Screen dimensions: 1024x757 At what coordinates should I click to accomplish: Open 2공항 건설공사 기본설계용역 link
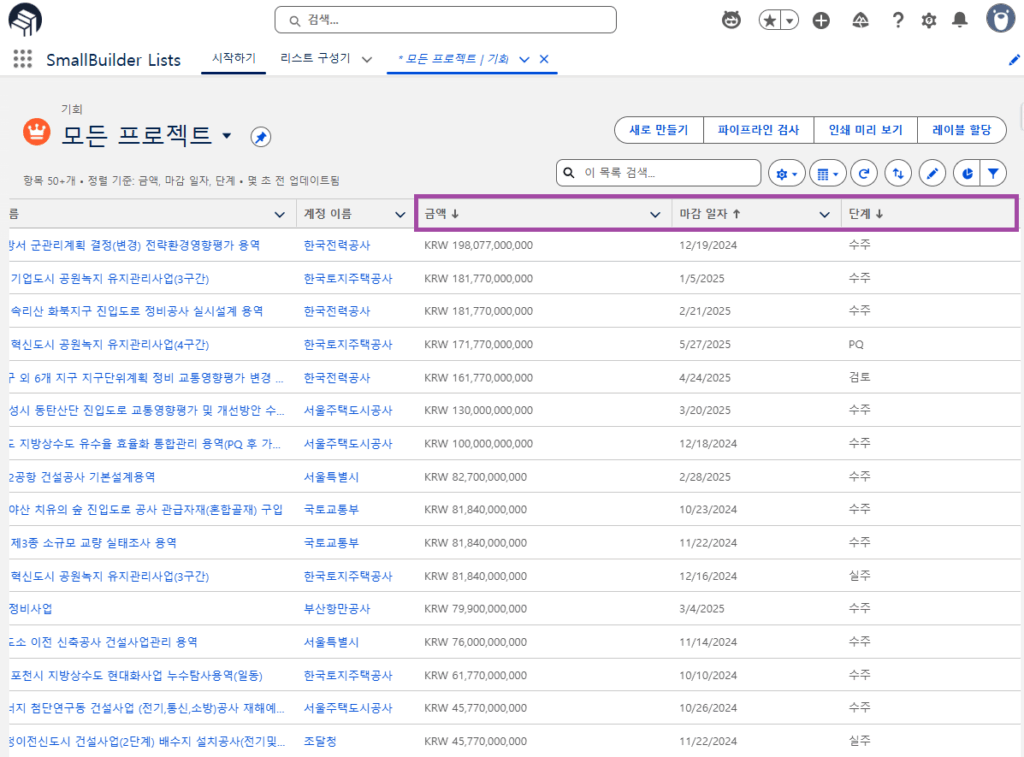(82, 477)
